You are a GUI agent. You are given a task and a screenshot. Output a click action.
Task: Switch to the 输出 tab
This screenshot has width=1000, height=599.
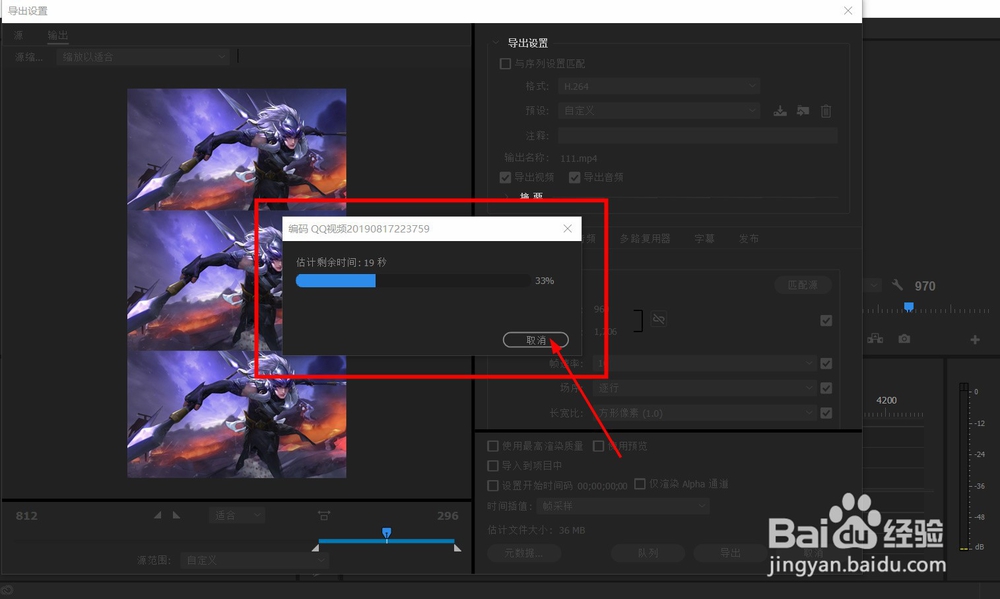[x=57, y=35]
